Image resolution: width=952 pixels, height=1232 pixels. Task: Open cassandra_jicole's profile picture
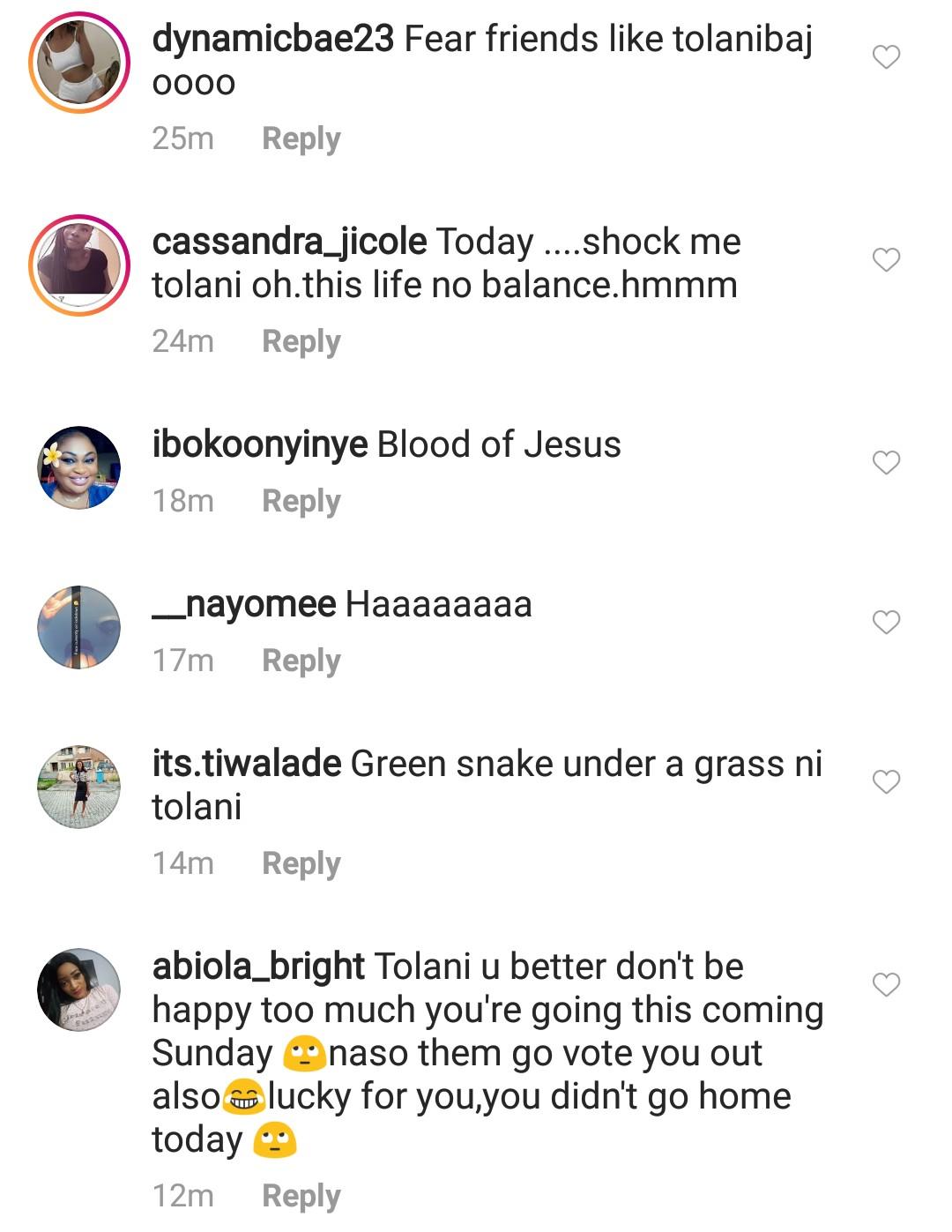[x=79, y=265]
